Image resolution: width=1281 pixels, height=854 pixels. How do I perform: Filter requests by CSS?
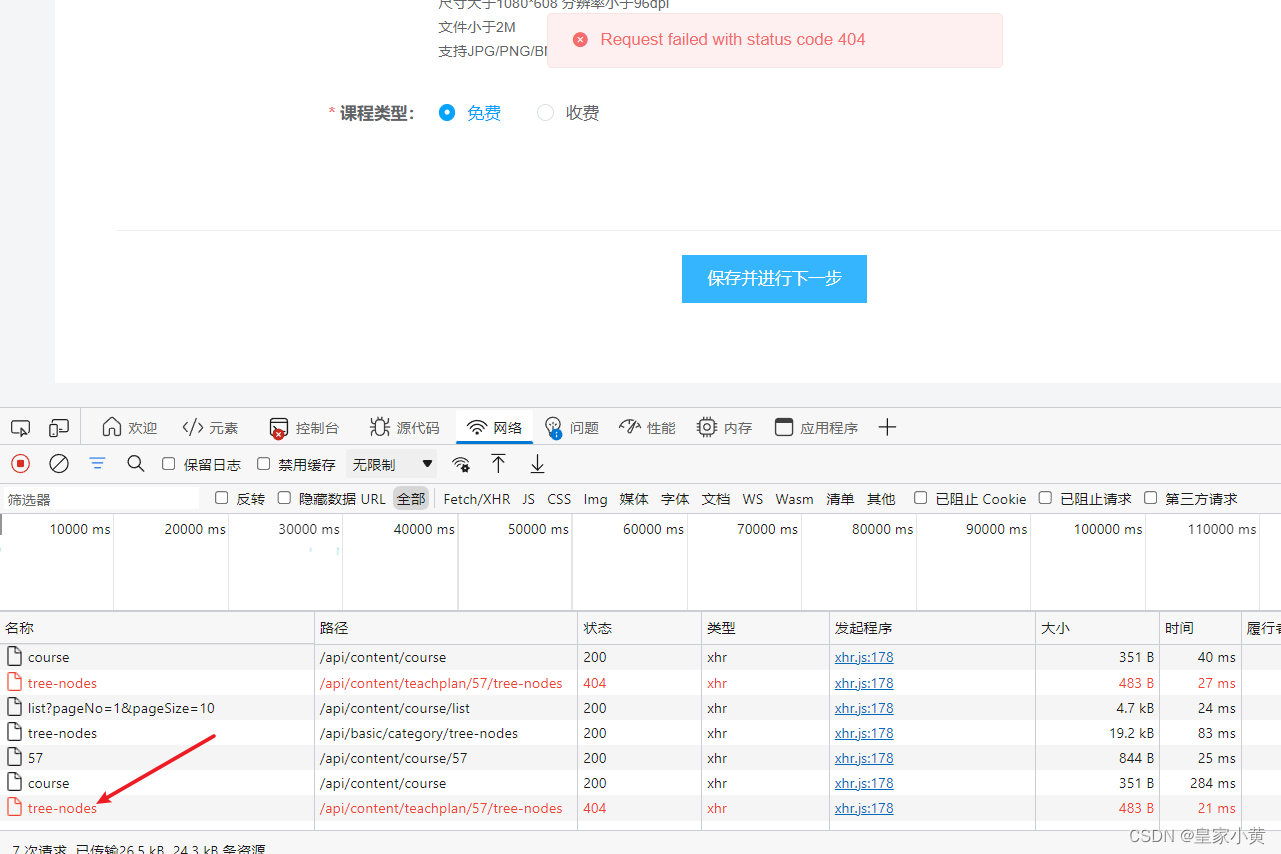coord(559,499)
